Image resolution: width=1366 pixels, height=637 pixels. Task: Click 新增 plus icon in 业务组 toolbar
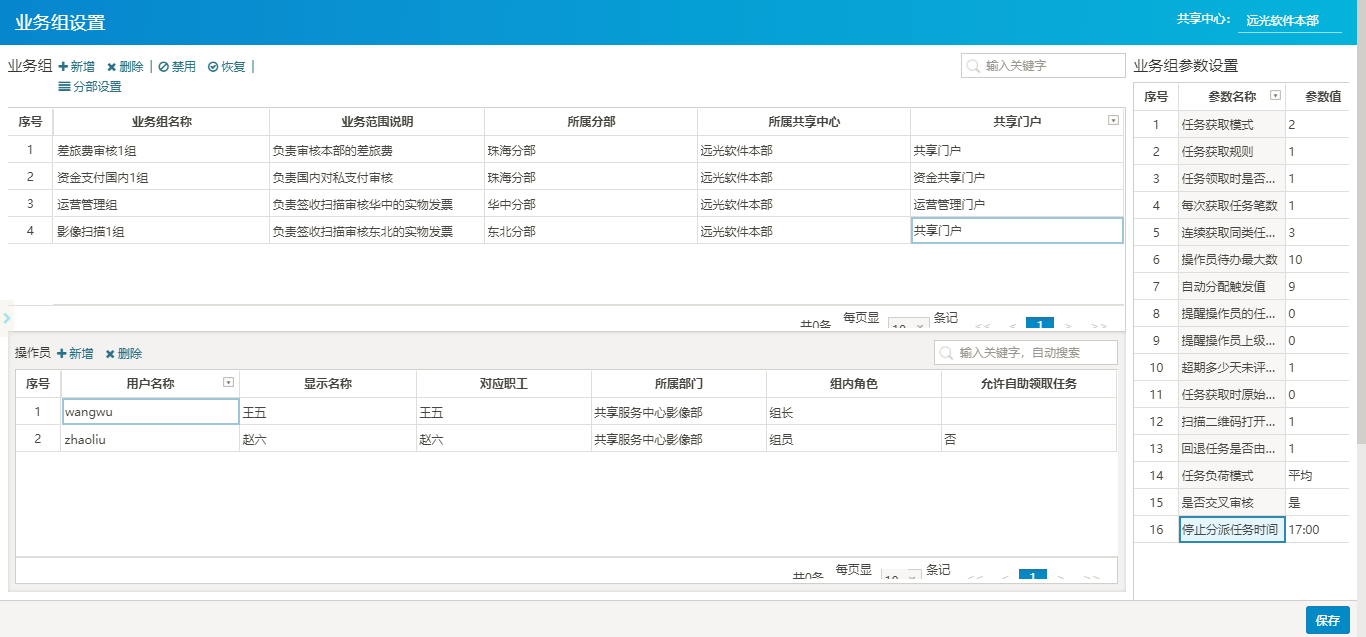tap(63, 67)
